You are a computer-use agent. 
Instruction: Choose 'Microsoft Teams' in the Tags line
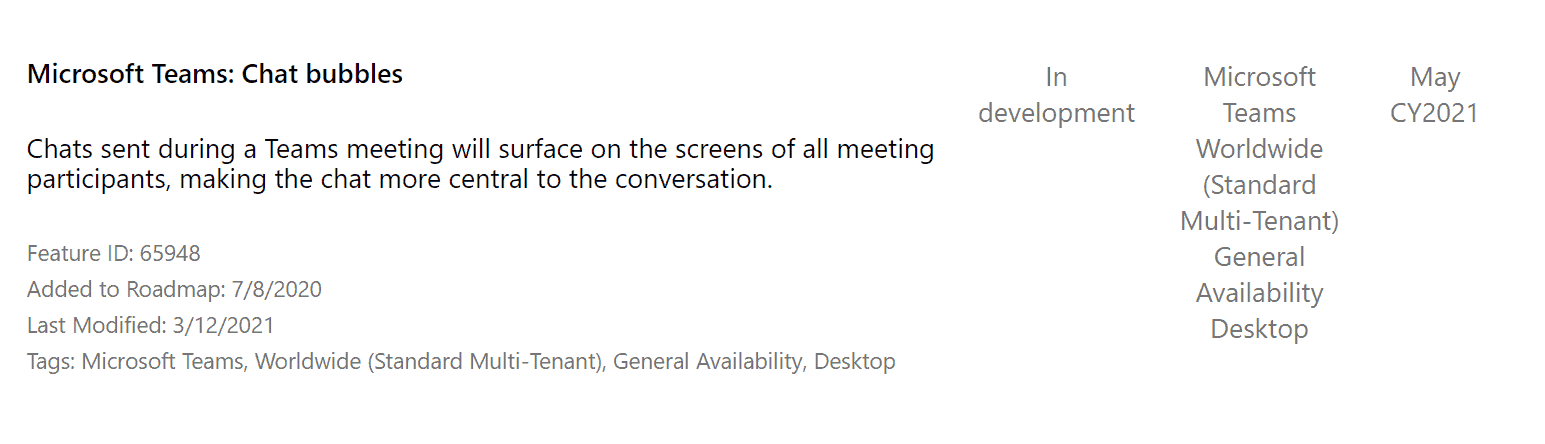(163, 362)
